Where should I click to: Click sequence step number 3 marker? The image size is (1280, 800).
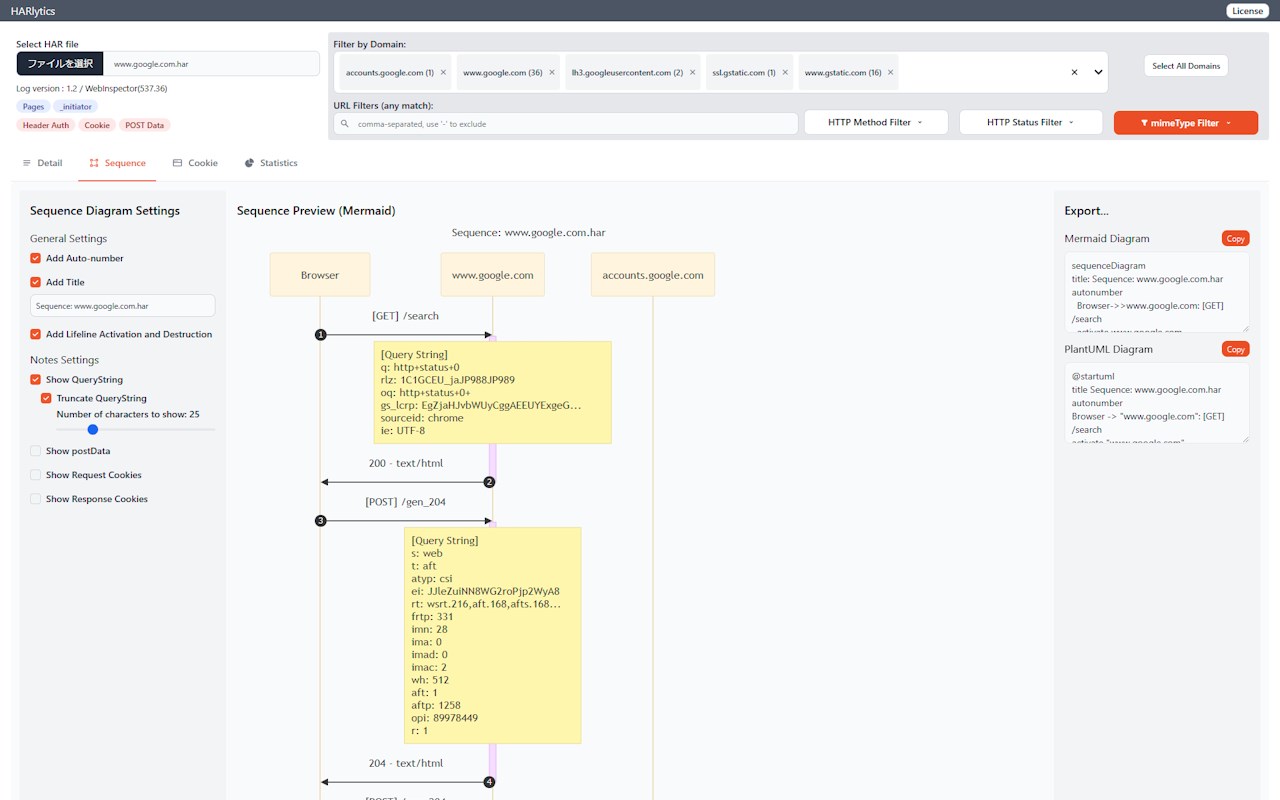[320, 521]
